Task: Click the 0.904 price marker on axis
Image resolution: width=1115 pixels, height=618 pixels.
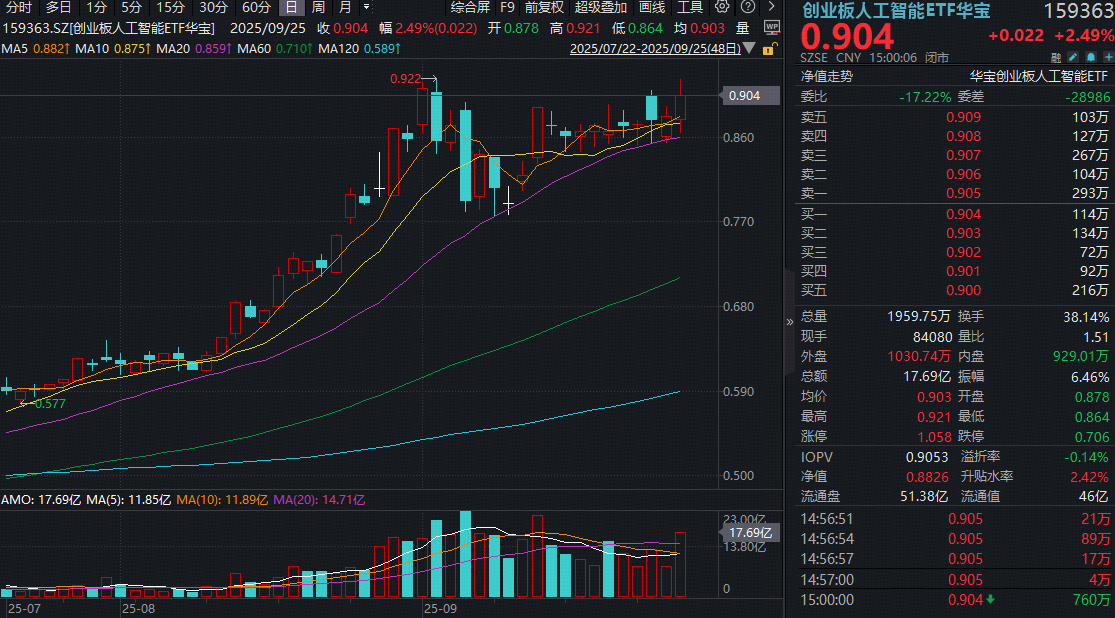Action: pyautogui.click(x=744, y=96)
